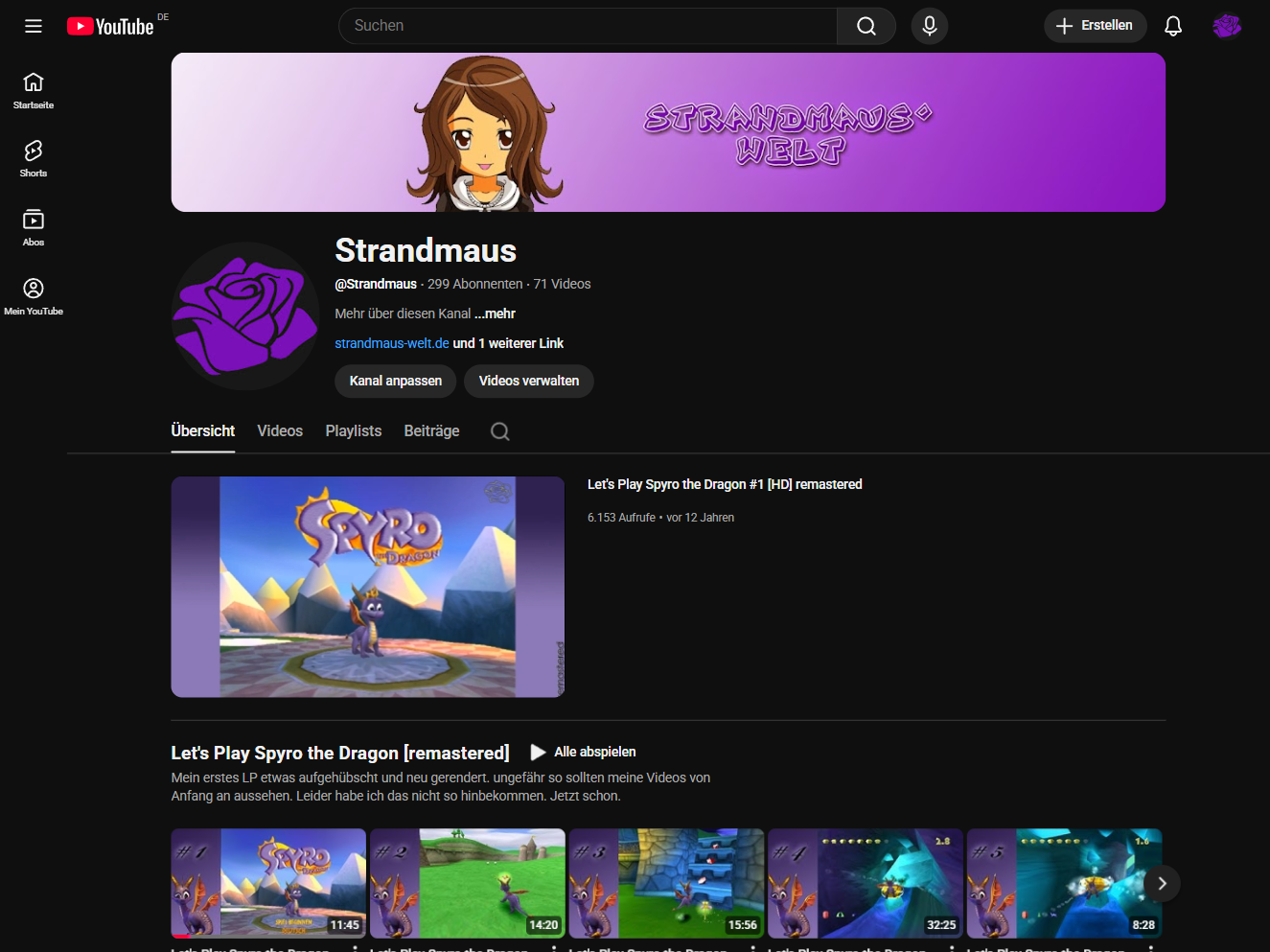Viewport: 1270px width, 952px height.
Task: Open the notifications bell
Action: pos(1172,26)
